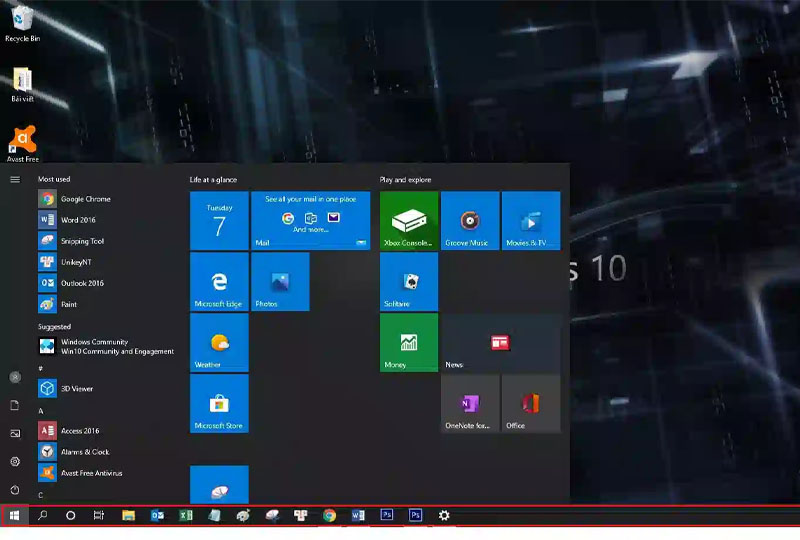Screen dimensions: 800x540
Task: Open Settings gear on the taskbar
Action: [444, 516]
